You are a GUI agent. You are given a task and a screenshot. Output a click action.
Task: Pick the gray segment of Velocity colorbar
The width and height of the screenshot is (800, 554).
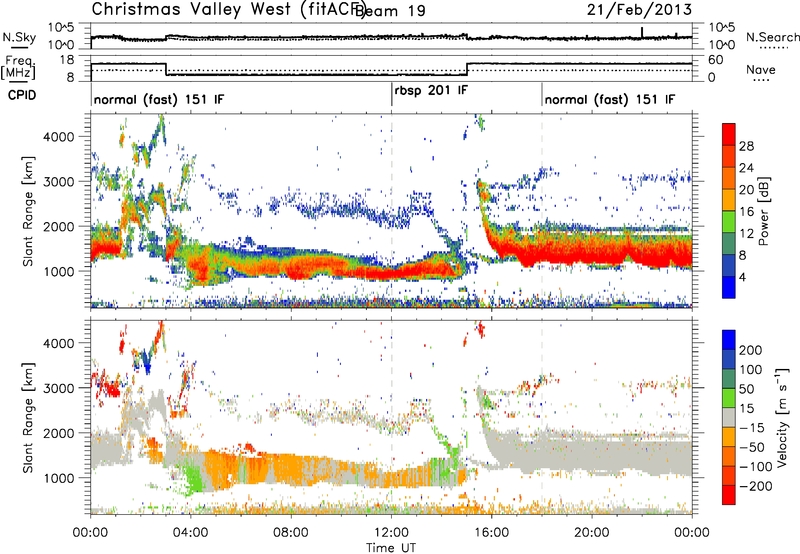(x=729, y=417)
